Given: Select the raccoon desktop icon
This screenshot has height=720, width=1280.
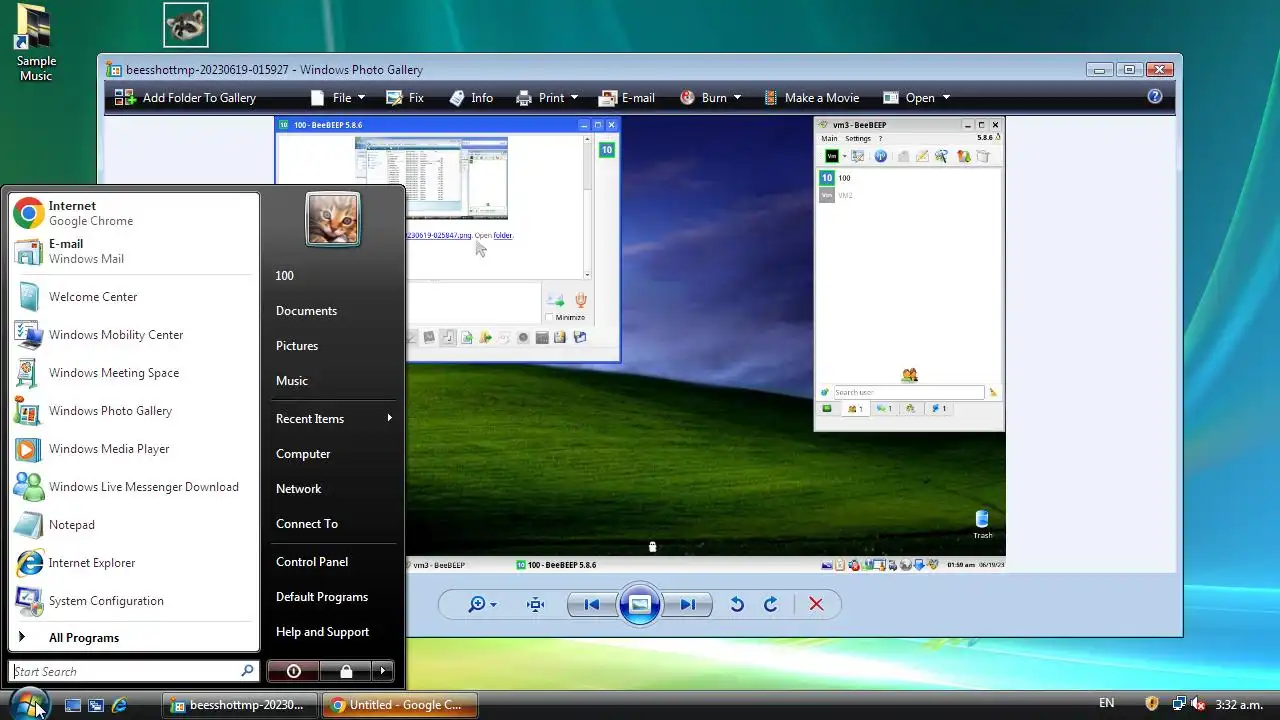Looking at the screenshot, I should click(186, 25).
